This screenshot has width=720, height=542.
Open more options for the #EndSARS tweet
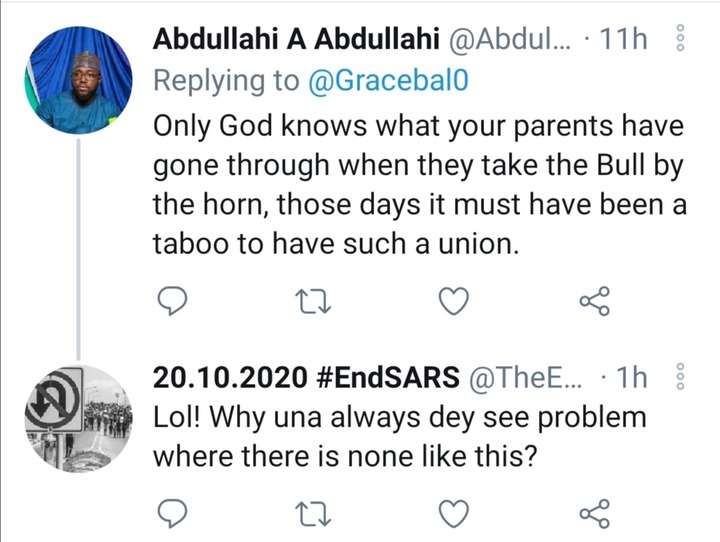[x=681, y=376]
